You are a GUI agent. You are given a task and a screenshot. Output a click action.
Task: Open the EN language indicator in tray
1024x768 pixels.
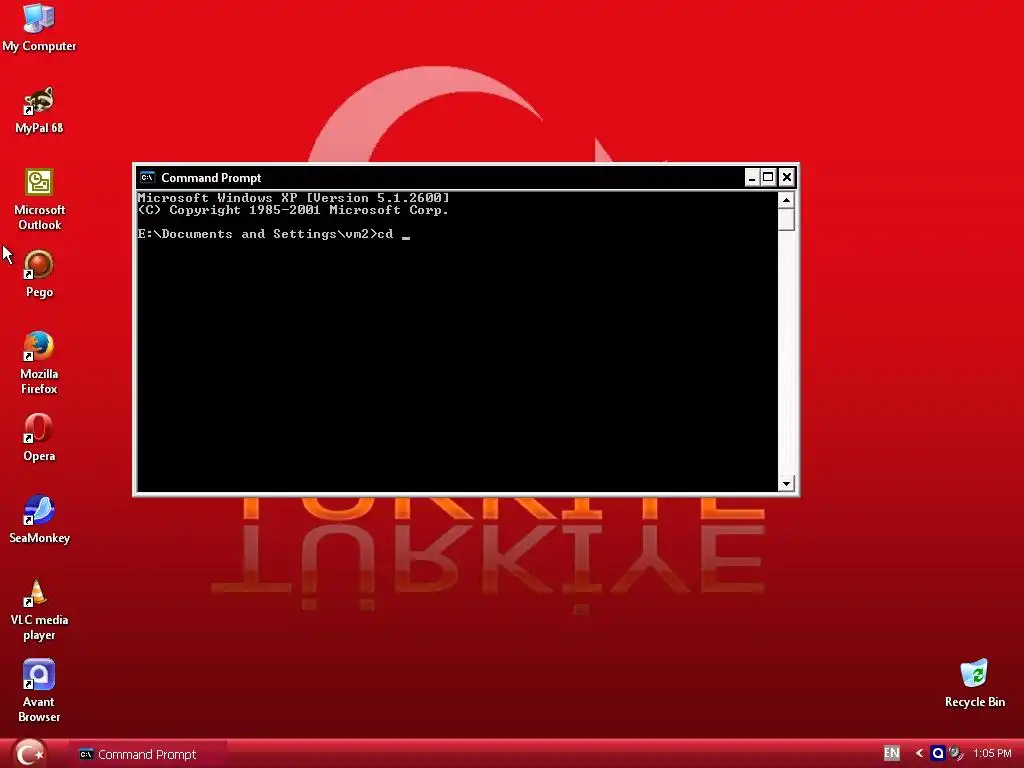[891, 753]
